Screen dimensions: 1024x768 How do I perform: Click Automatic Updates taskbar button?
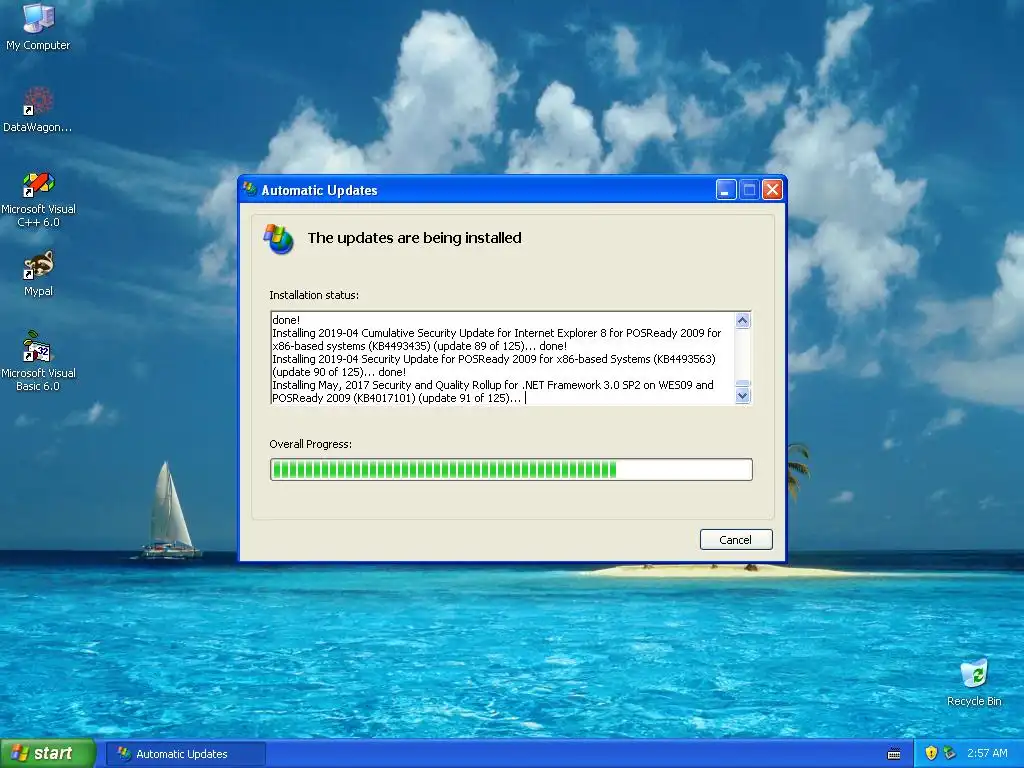(185, 754)
